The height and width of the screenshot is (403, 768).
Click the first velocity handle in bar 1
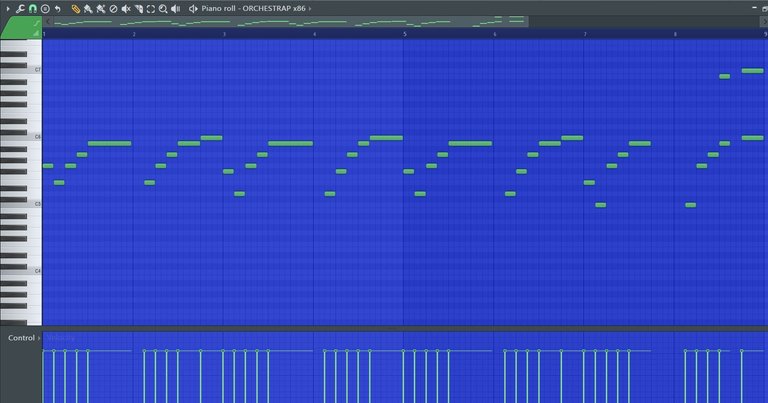(x=44, y=351)
